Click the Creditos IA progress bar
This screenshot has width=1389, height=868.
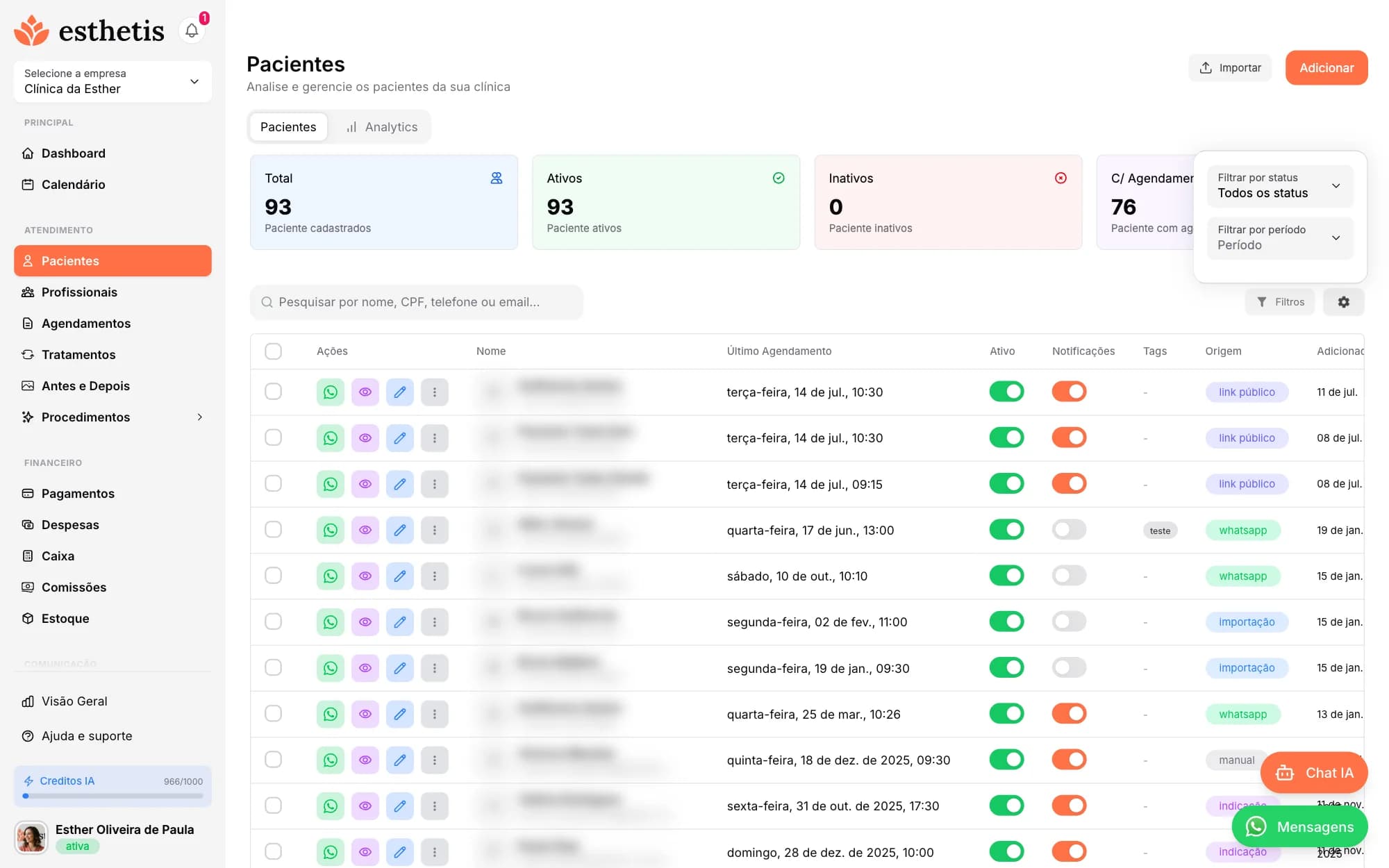pos(113,796)
